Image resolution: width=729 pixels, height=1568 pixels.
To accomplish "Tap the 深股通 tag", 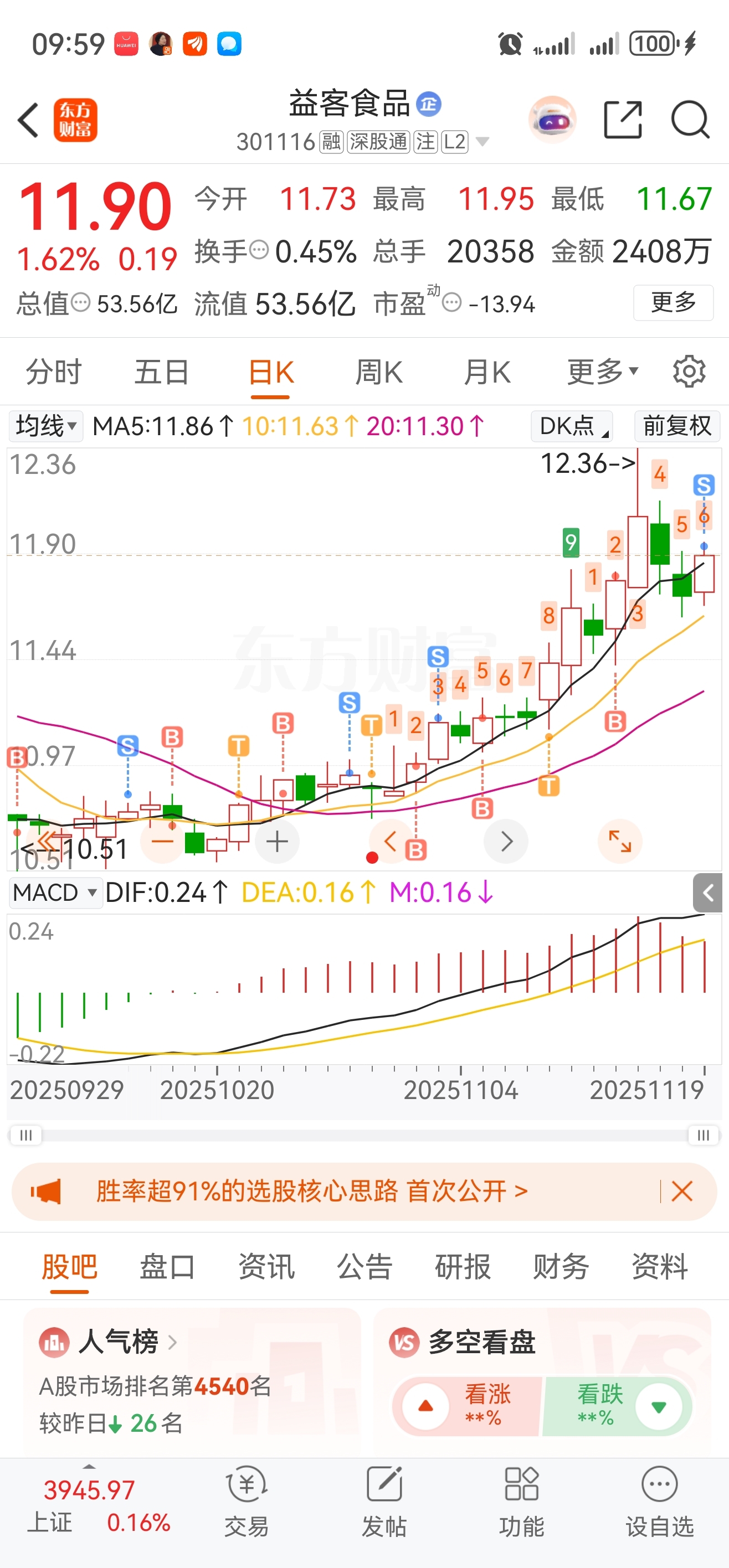I will [378, 142].
